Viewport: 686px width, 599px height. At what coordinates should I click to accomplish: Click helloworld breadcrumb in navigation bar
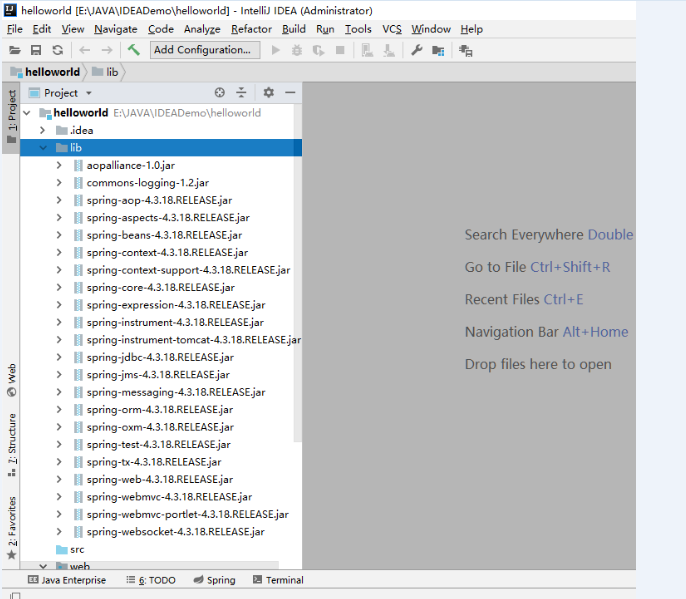click(45, 72)
